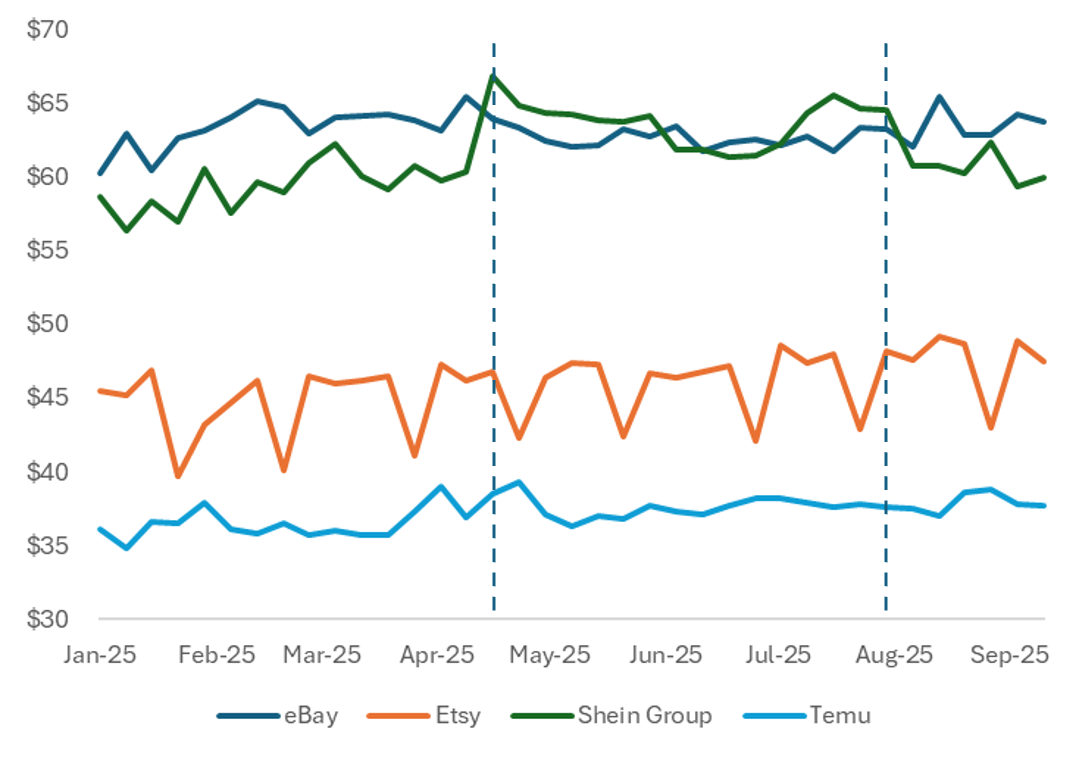Click the orange Etsy legend swatch
1081x760 pixels.
pyautogui.click(x=398, y=716)
